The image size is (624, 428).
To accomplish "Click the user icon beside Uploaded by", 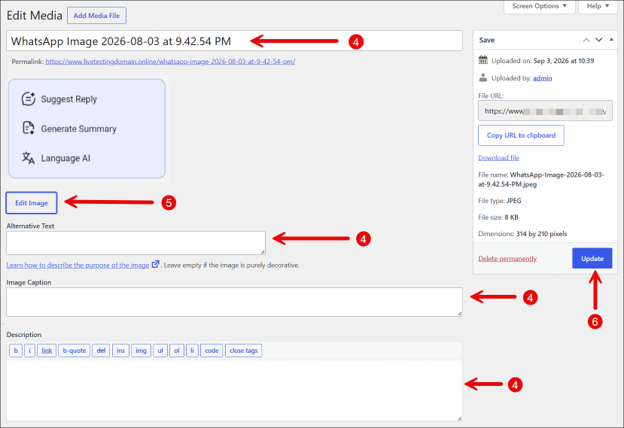I will tap(483, 78).
